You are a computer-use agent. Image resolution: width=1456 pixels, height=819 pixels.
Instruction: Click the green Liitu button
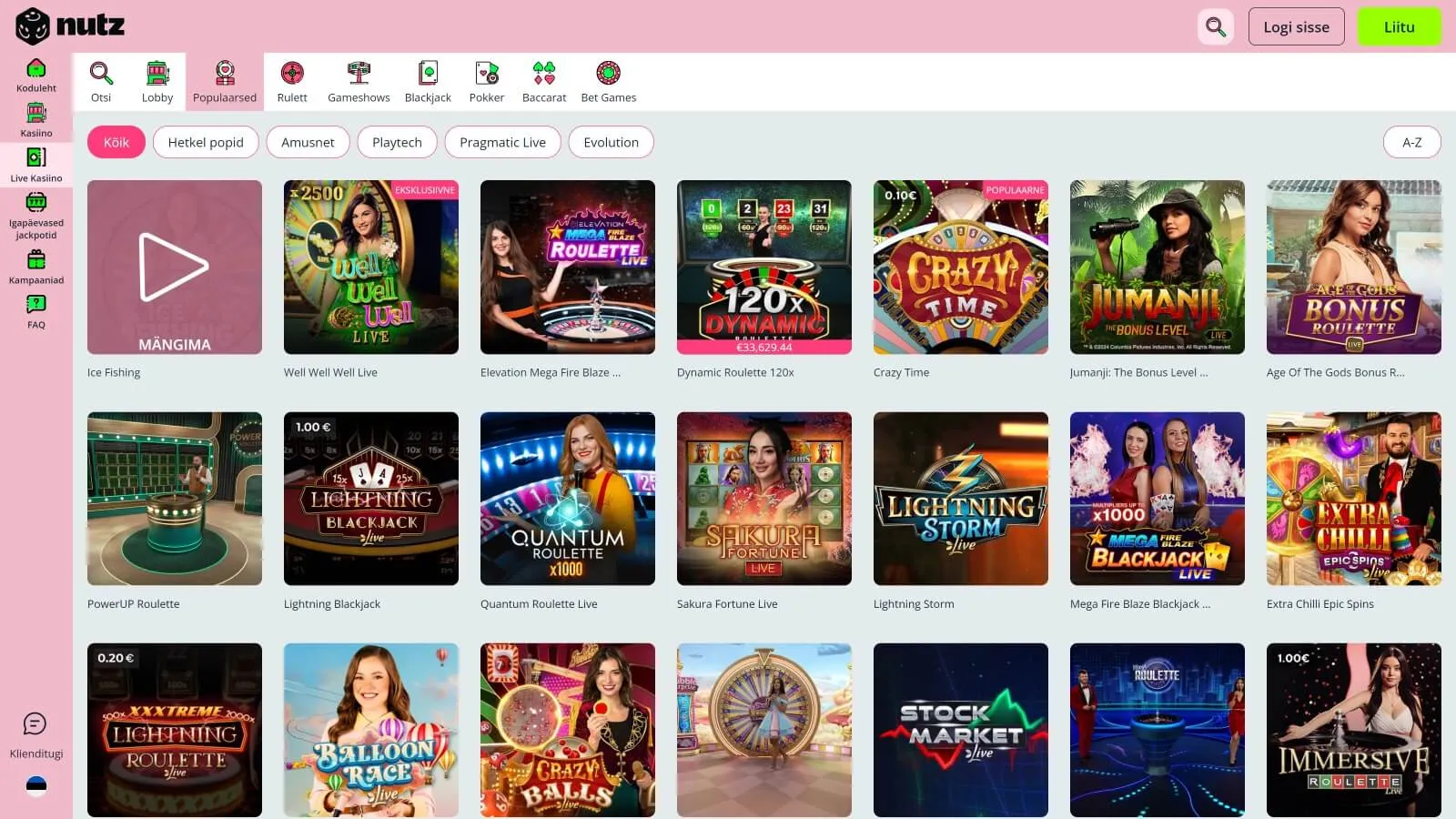[1399, 26]
